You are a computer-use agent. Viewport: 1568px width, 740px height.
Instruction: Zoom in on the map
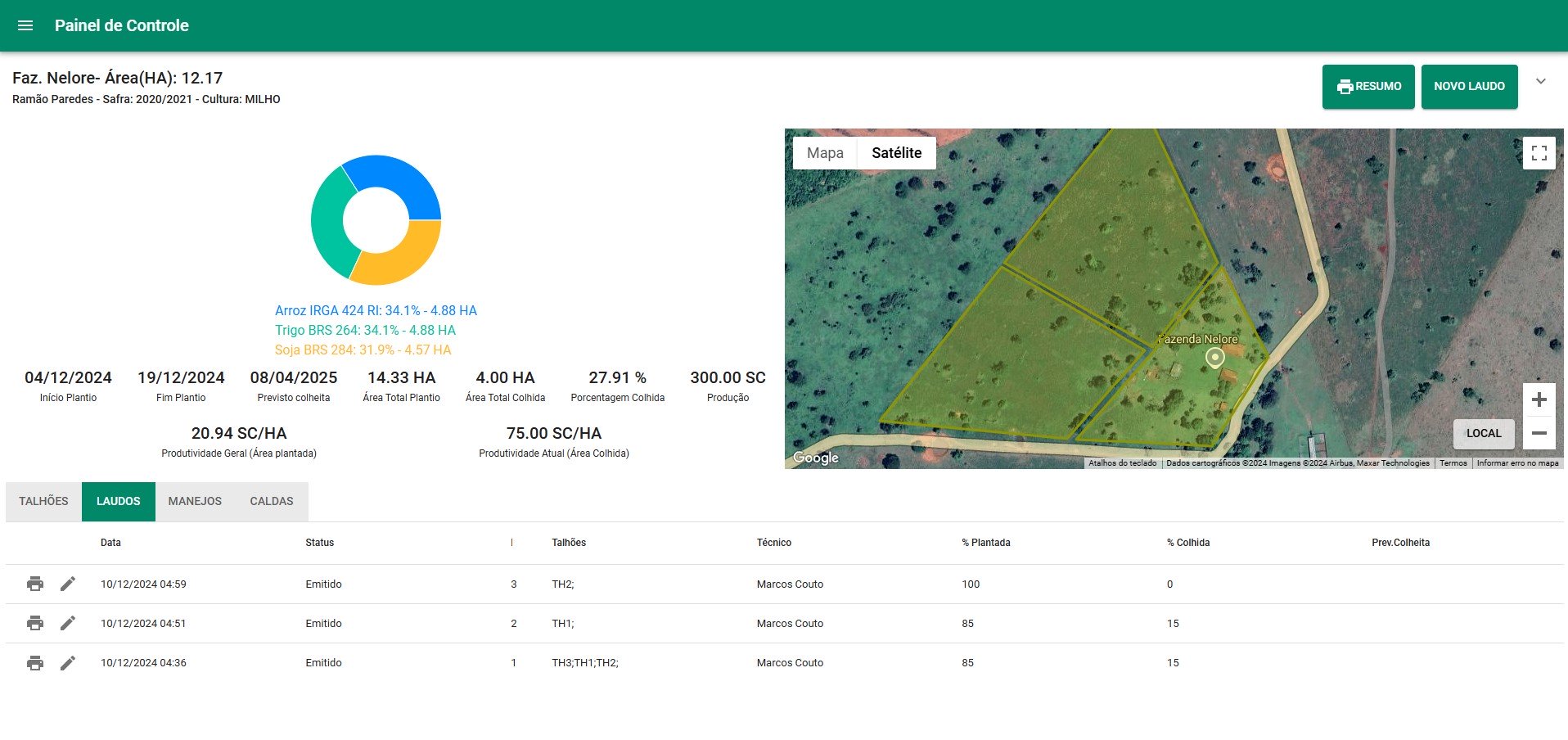[x=1539, y=399]
